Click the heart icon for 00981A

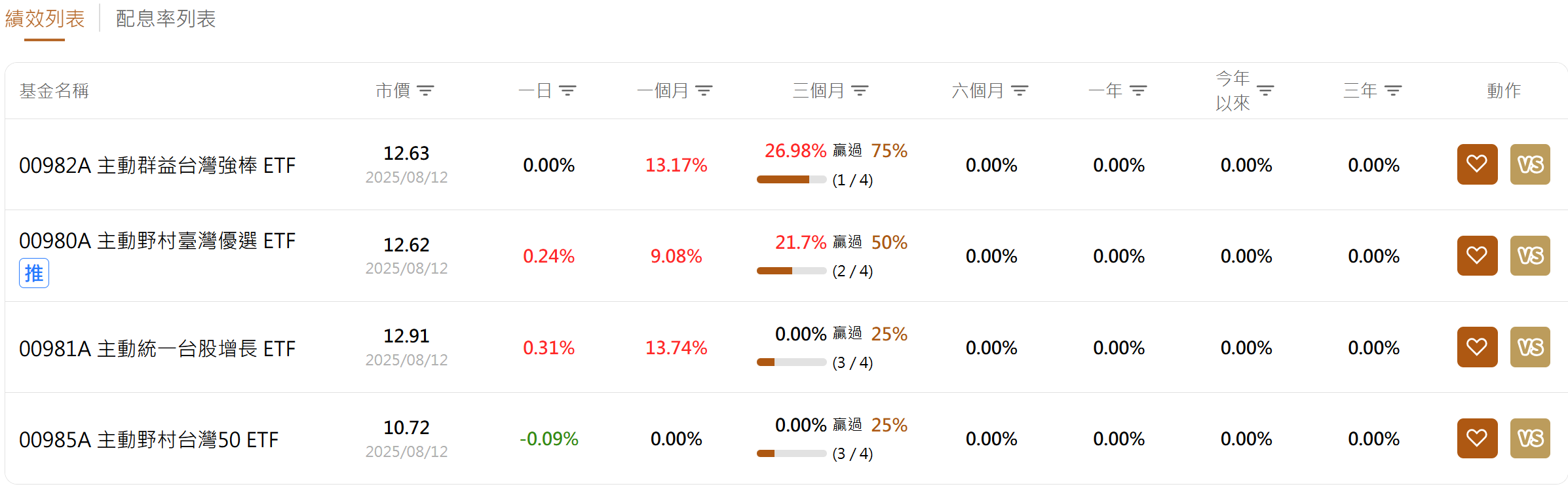(1477, 347)
